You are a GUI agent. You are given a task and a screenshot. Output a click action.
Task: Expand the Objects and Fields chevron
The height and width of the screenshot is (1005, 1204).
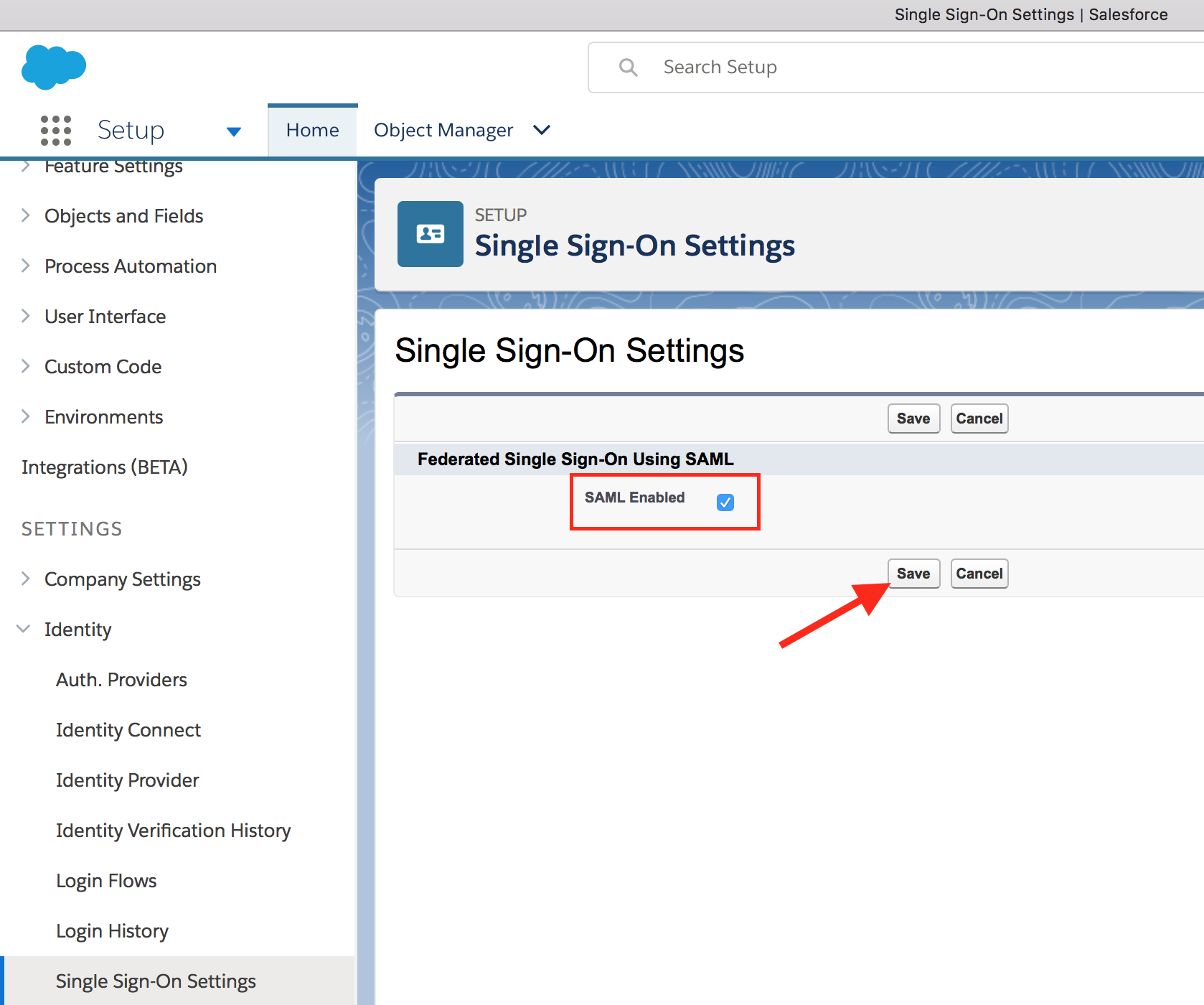coord(26,215)
